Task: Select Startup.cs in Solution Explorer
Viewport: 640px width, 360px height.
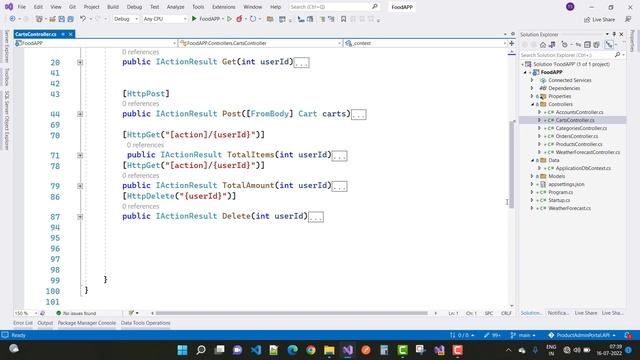Action: coord(559,200)
